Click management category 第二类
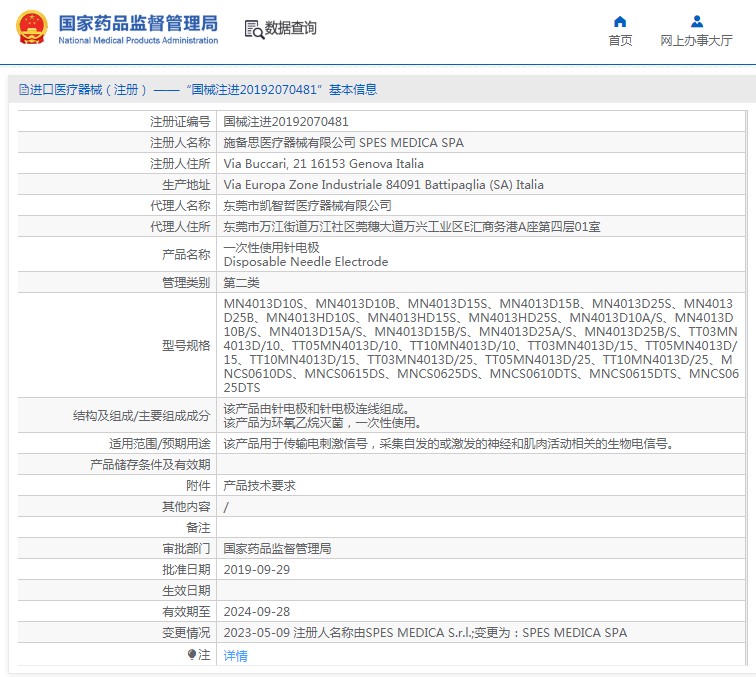 tap(242, 283)
